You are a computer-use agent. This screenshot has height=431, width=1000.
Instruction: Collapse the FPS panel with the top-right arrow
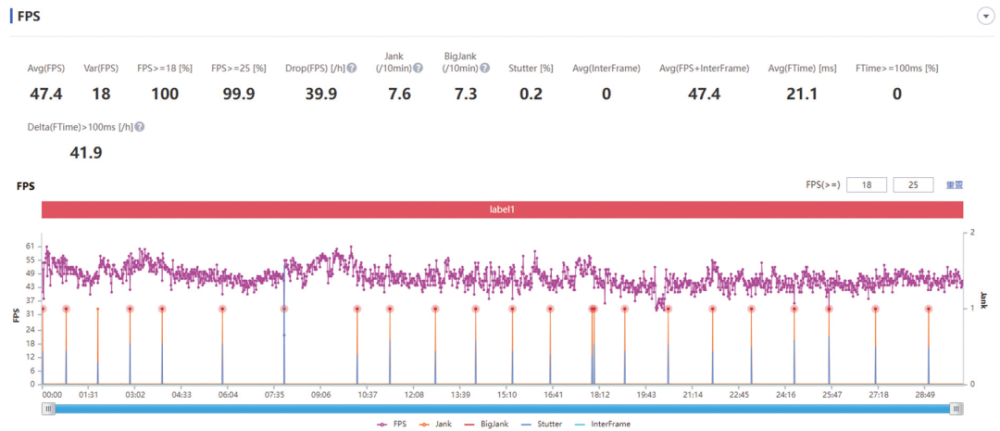pyautogui.click(x=985, y=17)
